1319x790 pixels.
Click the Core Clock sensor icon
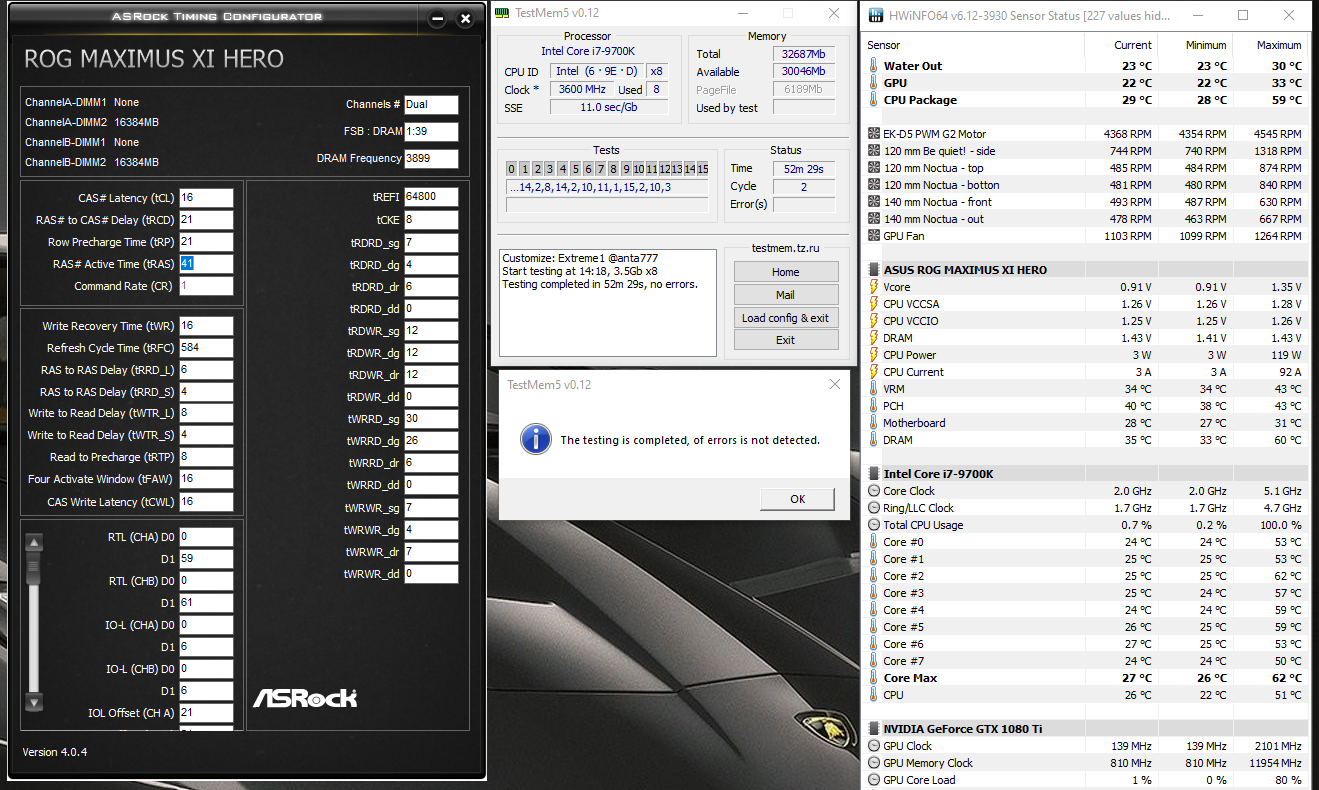click(x=873, y=491)
